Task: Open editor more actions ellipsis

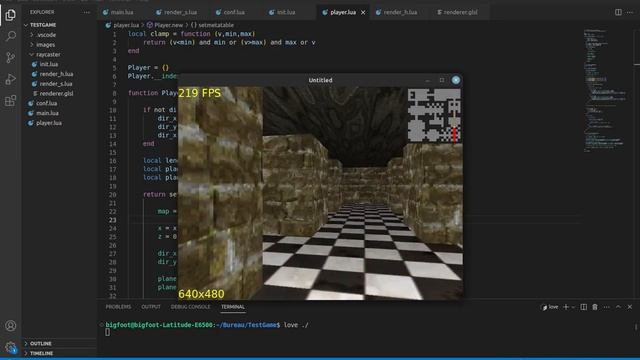Action: pos(630,12)
